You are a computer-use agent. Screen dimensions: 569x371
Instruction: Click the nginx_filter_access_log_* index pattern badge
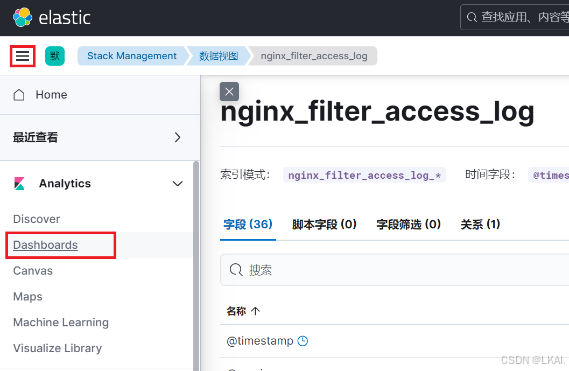point(364,175)
